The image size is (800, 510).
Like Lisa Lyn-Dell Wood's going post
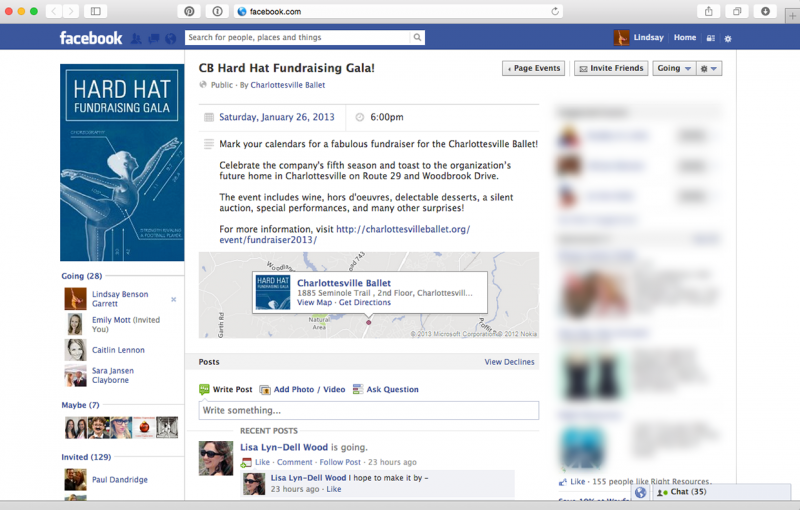(262, 463)
